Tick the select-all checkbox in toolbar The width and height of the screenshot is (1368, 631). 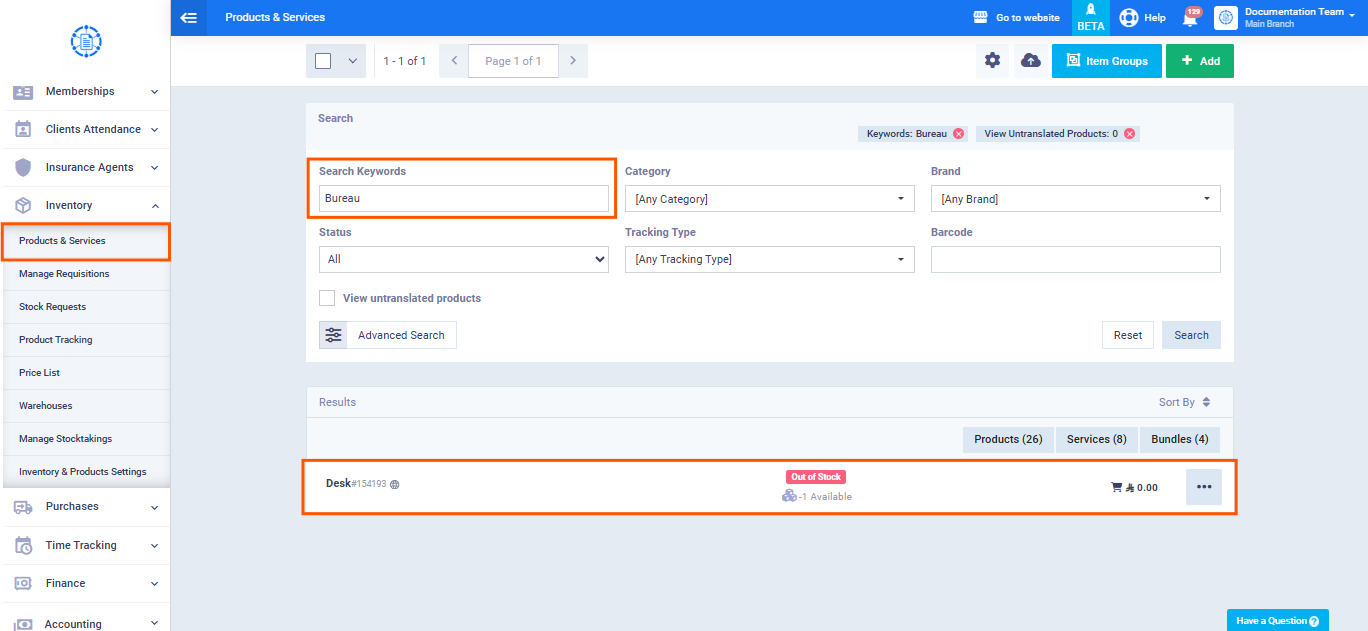(323, 61)
